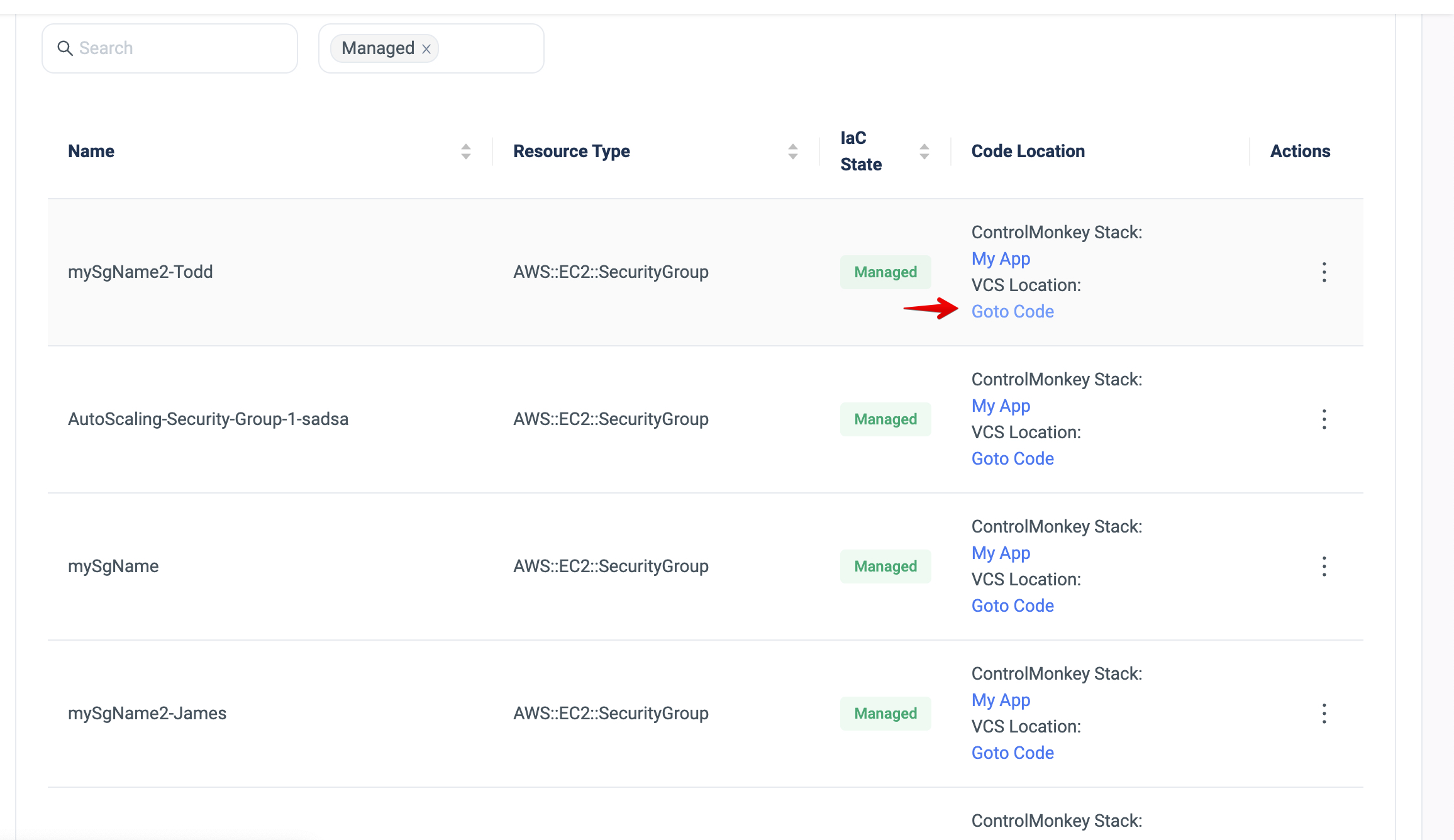1454x840 pixels.
Task: Open actions menu for AutoScaling-Security-Group-1-sadsa
Action: click(x=1324, y=419)
